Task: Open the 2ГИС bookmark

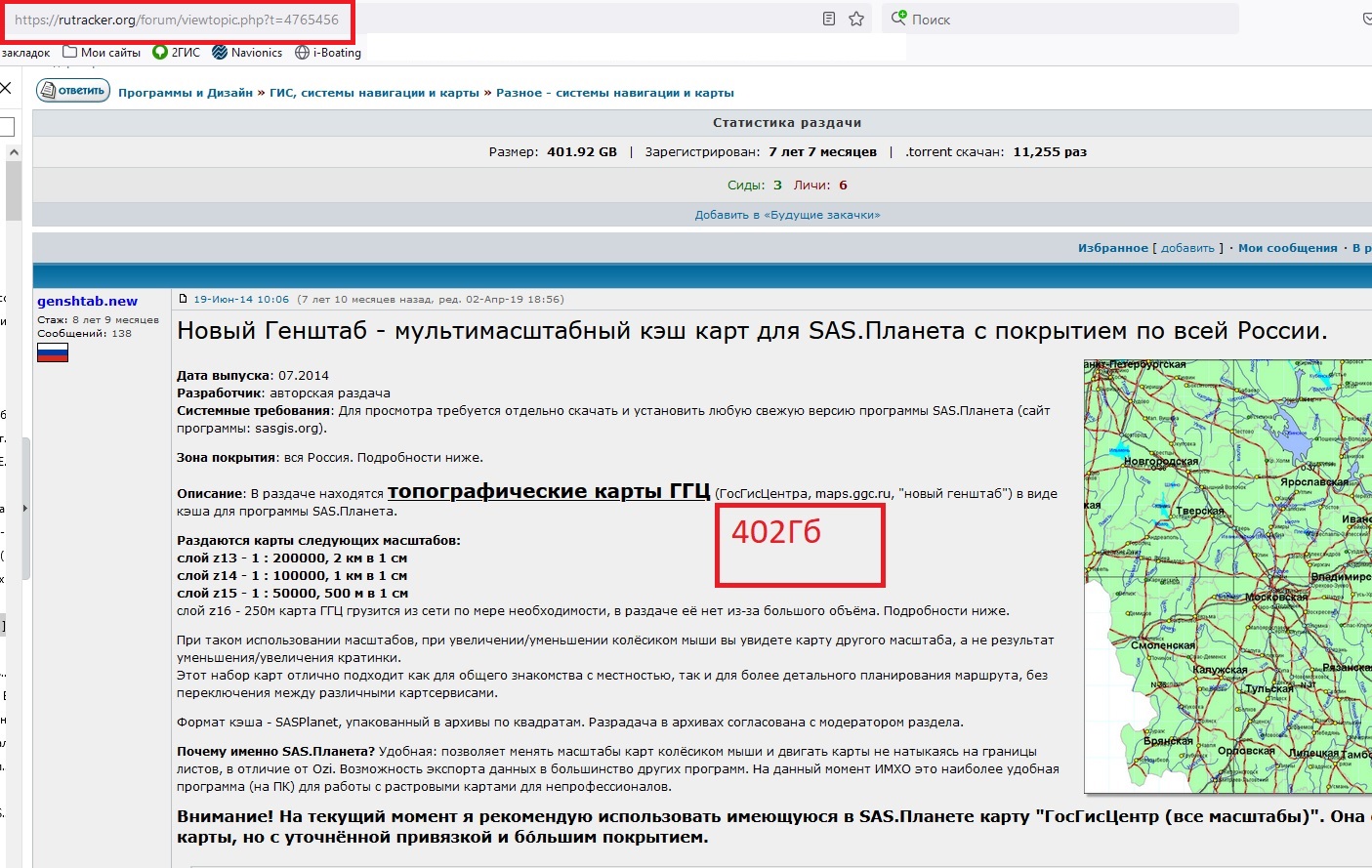Action: (177, 53)
